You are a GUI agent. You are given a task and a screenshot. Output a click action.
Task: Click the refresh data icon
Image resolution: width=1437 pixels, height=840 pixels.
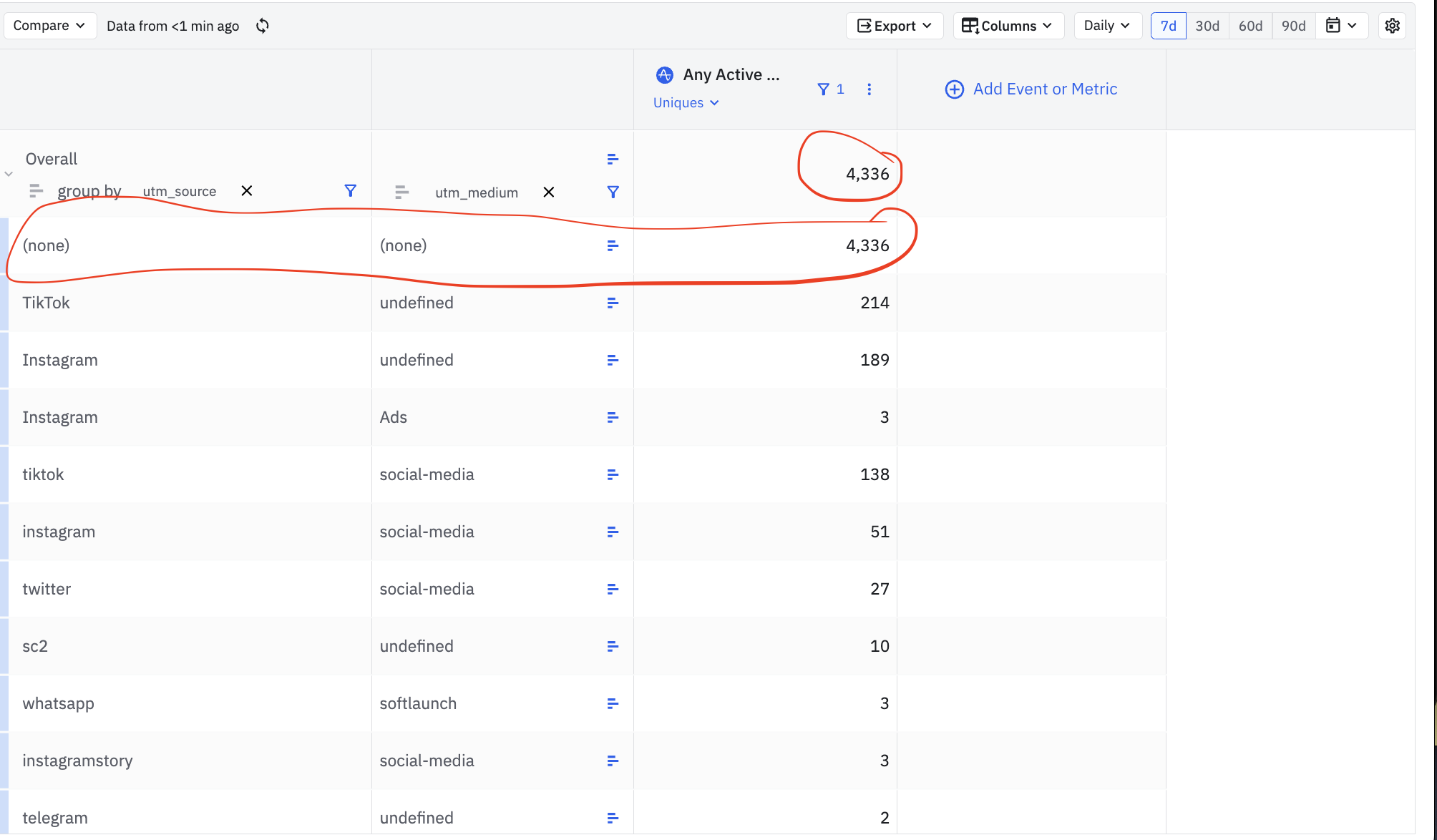(263, 26)
